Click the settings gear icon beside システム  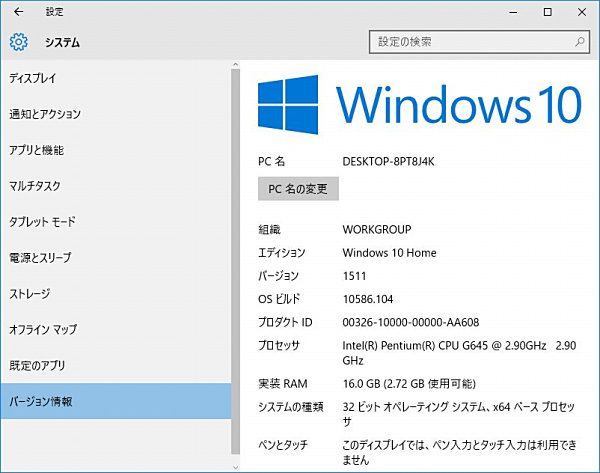pos(18,42)
